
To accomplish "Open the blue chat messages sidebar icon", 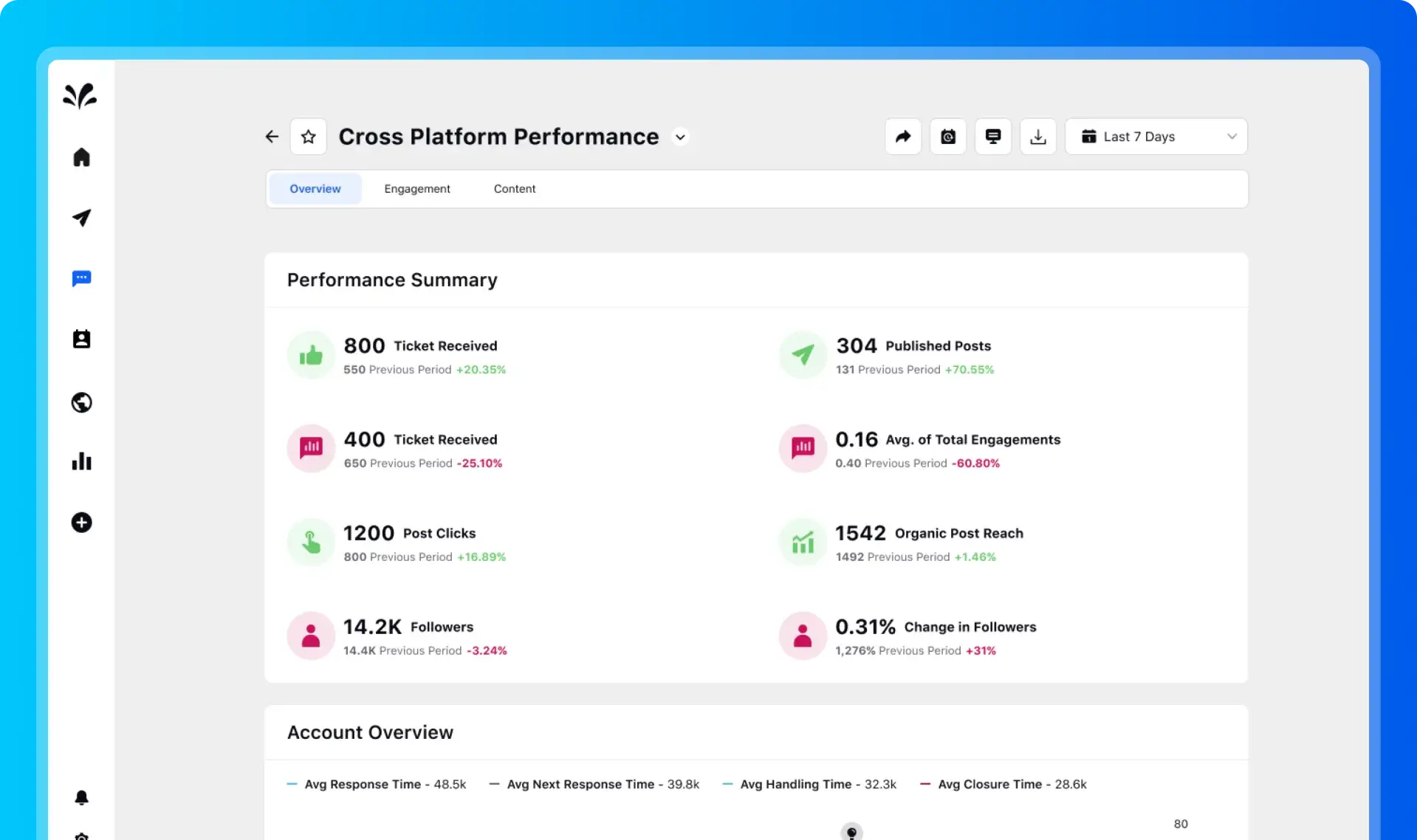I will [81, 278].
